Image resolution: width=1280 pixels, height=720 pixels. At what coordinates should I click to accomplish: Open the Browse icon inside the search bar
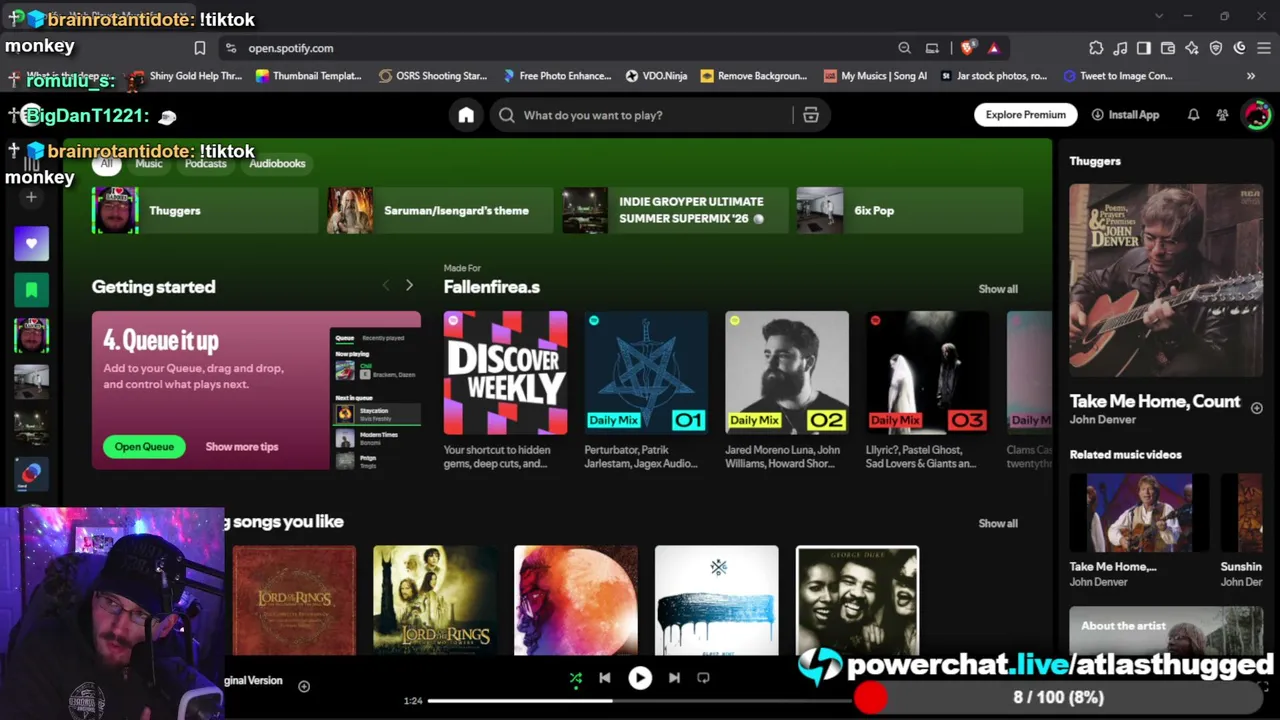click(811, 115)
